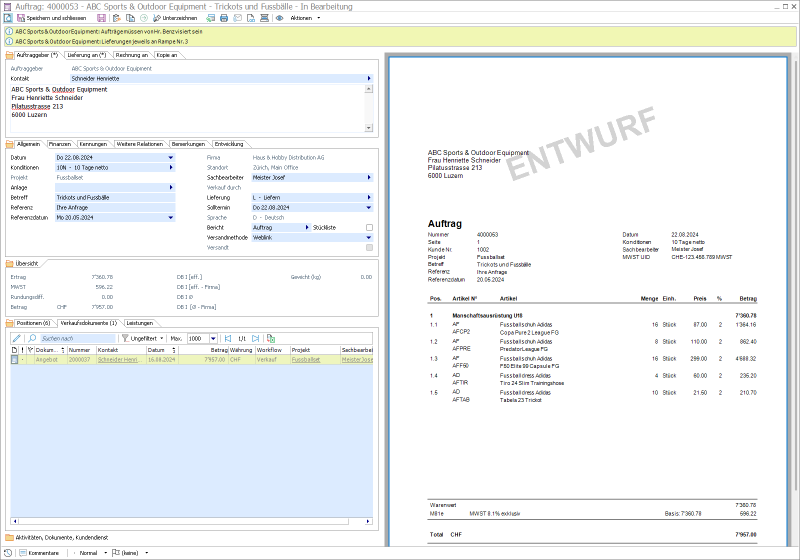Click the Kommentare button in the status bar
This screenshot has width=800, height=560.
click(39, 553)
